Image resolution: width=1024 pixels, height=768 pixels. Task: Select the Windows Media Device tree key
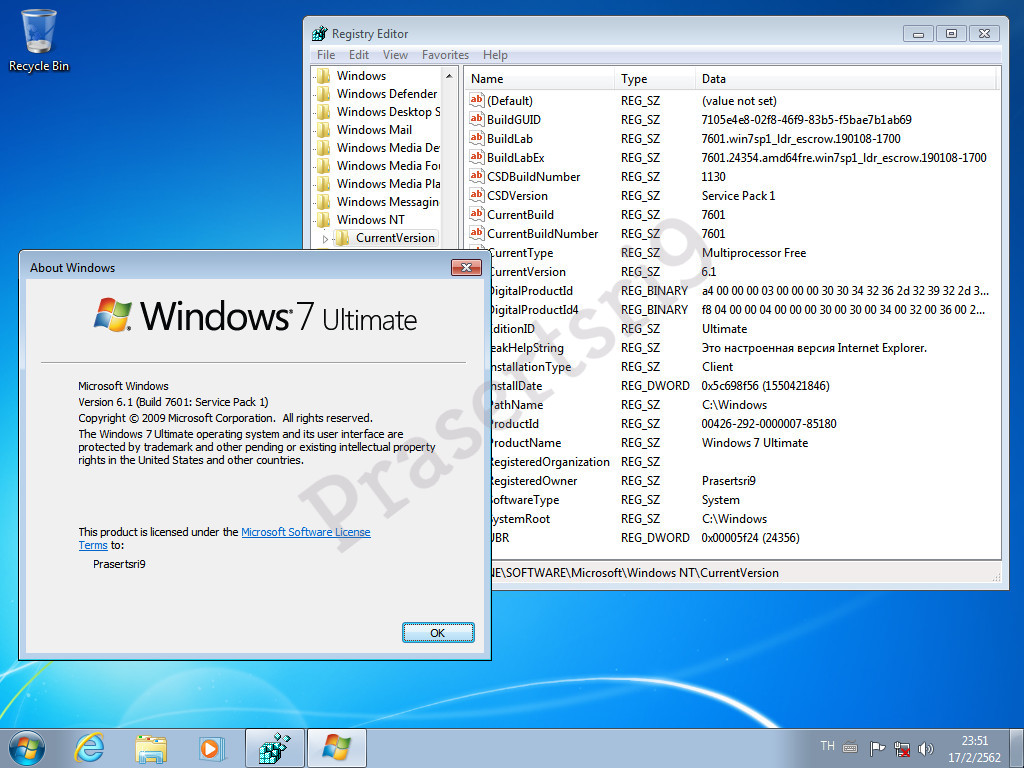pos(388,148)
